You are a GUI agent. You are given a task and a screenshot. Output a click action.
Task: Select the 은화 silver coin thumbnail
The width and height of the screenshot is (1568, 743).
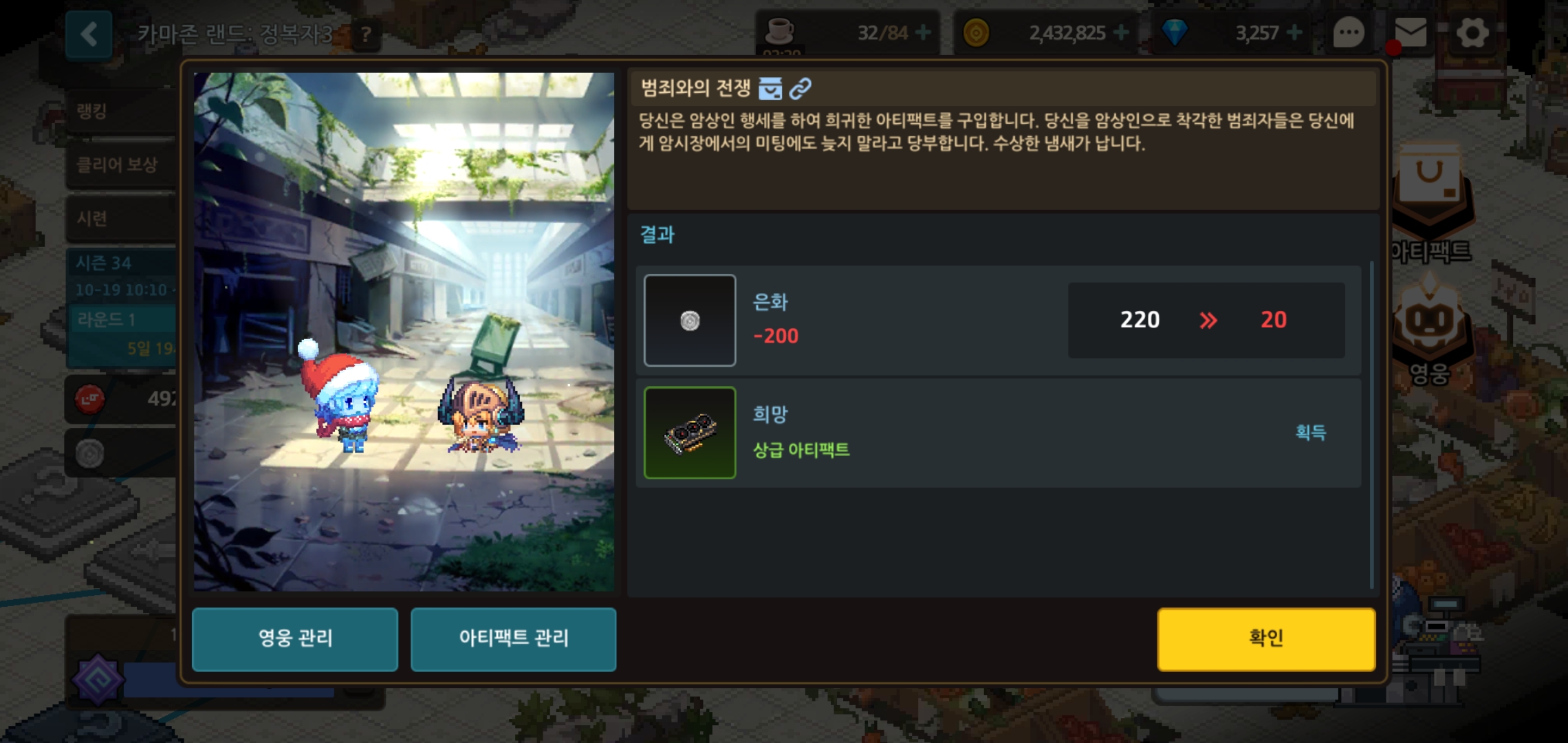pyautogui.click(x=690, y=321)
